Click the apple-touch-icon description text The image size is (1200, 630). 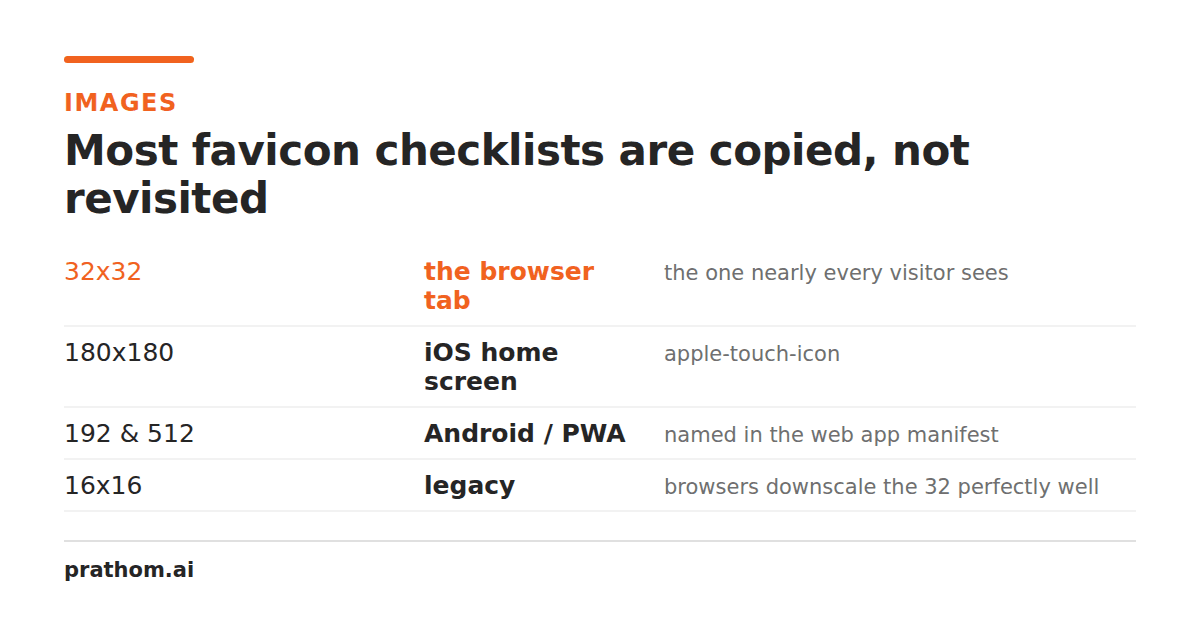(x=752, y=354)
